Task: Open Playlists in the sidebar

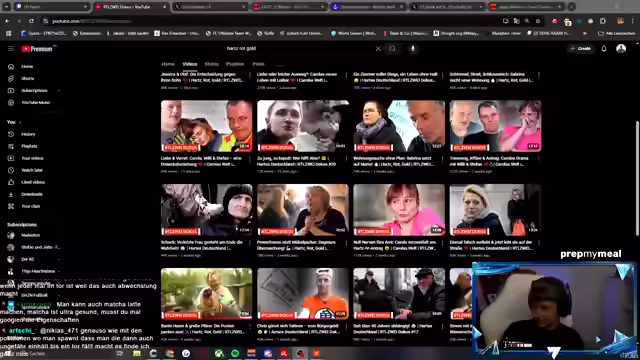Action: pyautogui.click(x=29, y=146)
